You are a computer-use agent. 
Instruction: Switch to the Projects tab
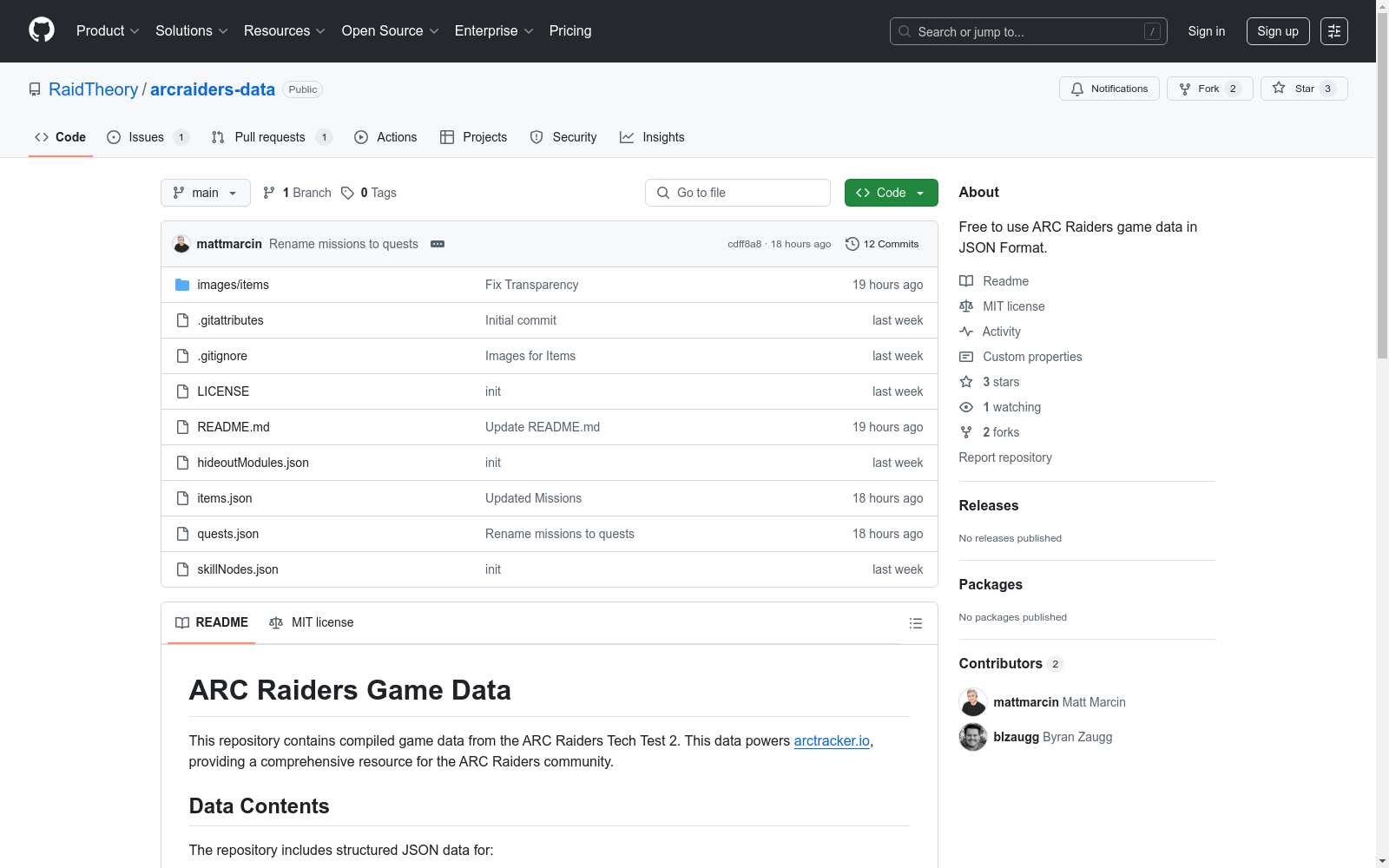click(x=473, y=137)
